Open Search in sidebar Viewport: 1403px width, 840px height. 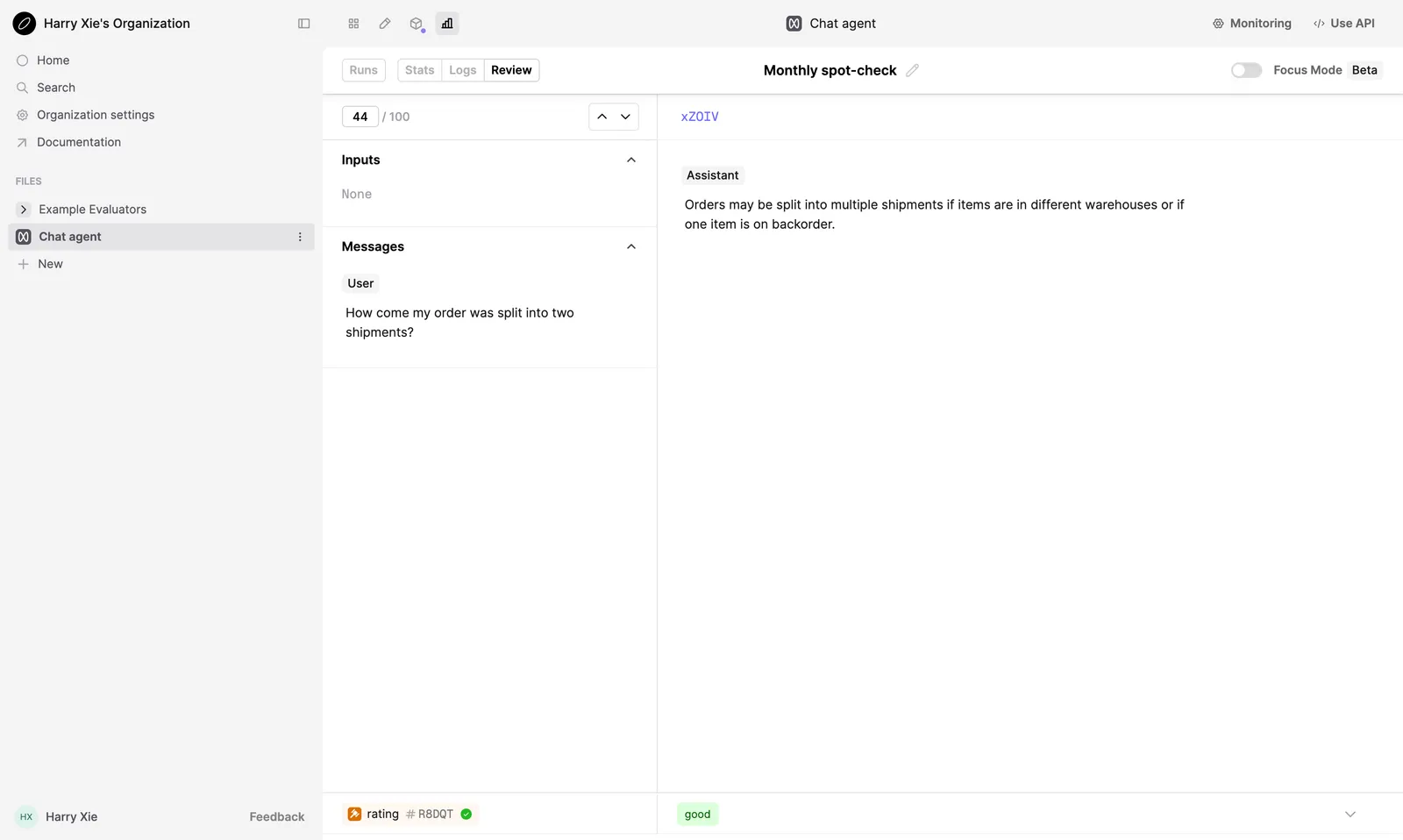[x=56, y=88]
